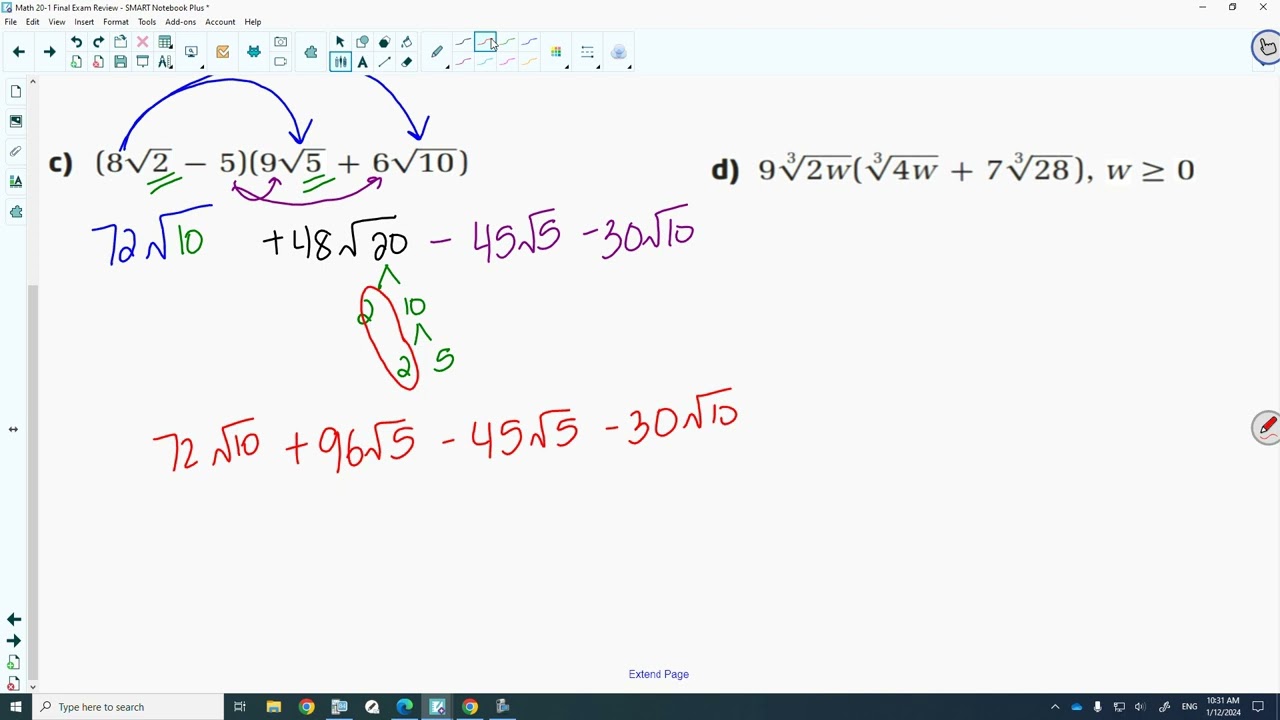This screenshot has width=1280, height=720.
Task: Open the Add-ons puzzle sidebar tab
Action: point(16,211)
